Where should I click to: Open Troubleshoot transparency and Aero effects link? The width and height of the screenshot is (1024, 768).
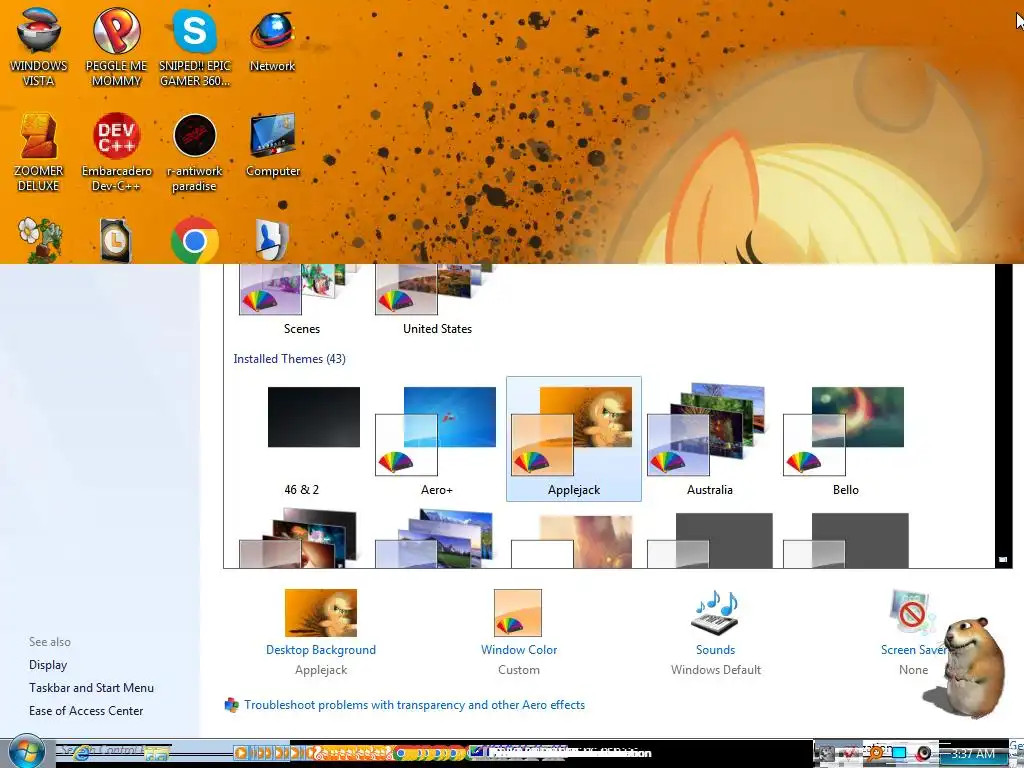click(x=414, y=705)
